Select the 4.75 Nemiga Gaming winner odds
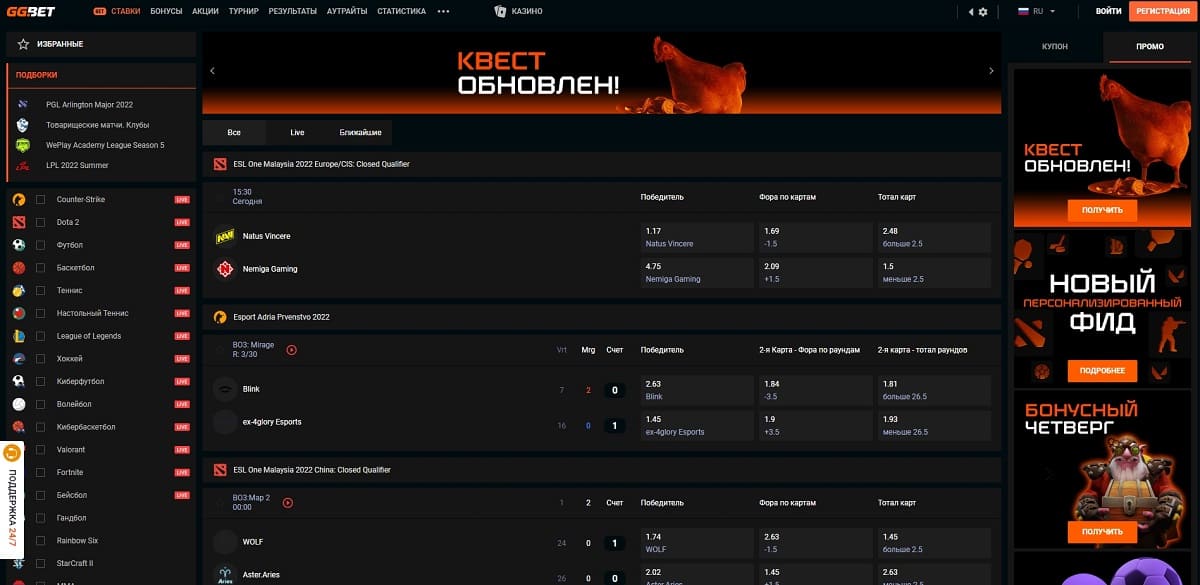 click(x=696, y=273)
